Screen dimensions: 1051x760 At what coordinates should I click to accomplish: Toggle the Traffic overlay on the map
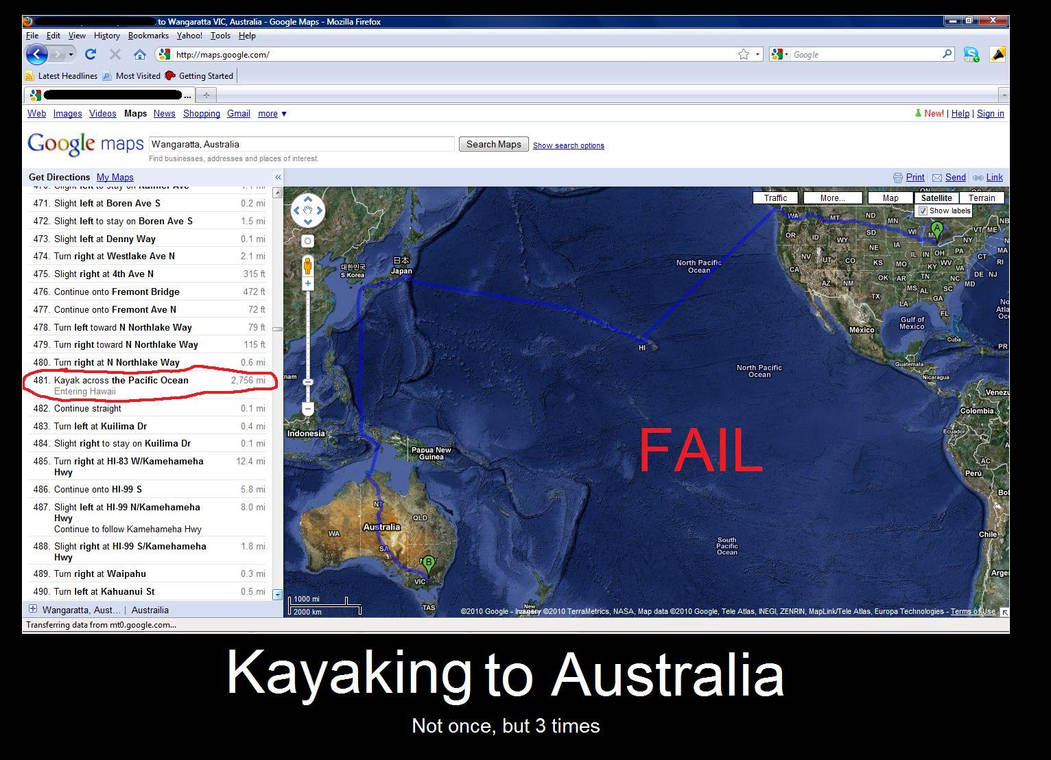point(776,197)
